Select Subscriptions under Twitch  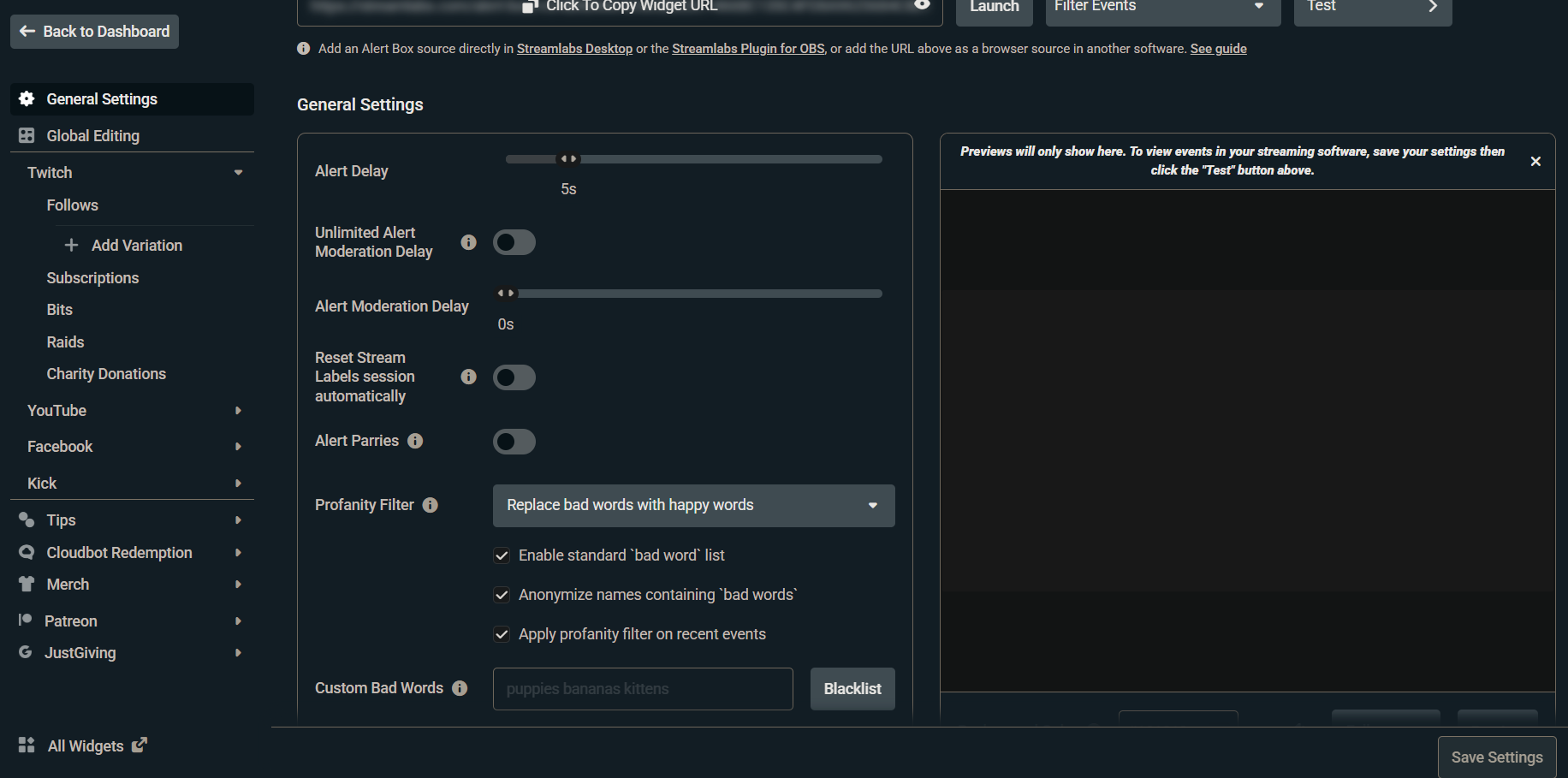[92, 277]
